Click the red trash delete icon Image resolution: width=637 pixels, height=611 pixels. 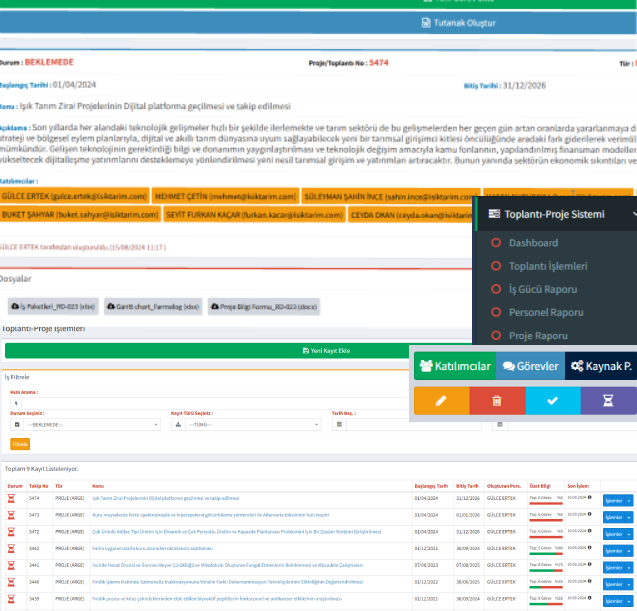[x=498, y=401]
